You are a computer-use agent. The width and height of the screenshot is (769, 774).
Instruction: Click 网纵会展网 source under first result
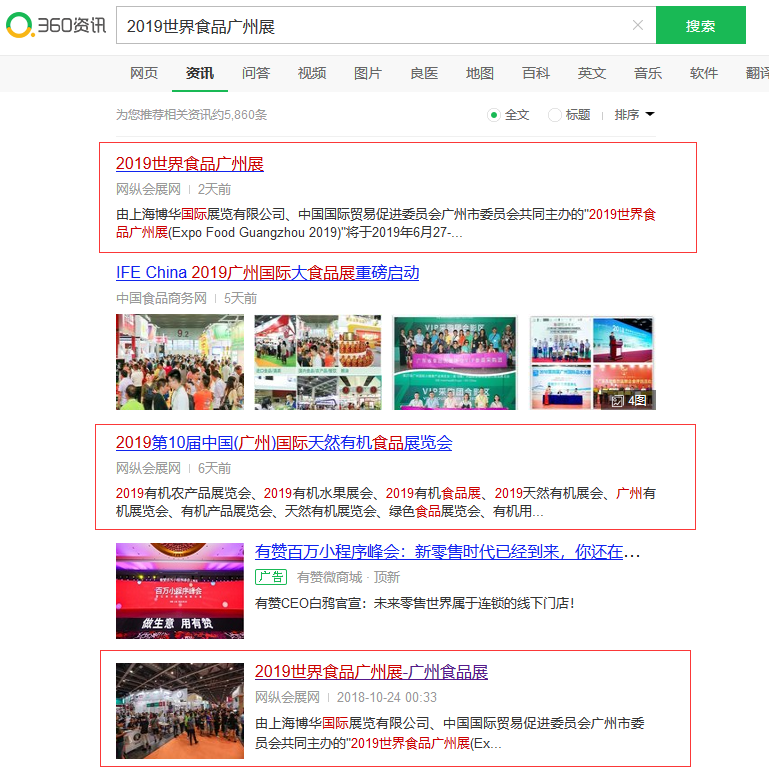pyautogui.click(x=149, y=190)
